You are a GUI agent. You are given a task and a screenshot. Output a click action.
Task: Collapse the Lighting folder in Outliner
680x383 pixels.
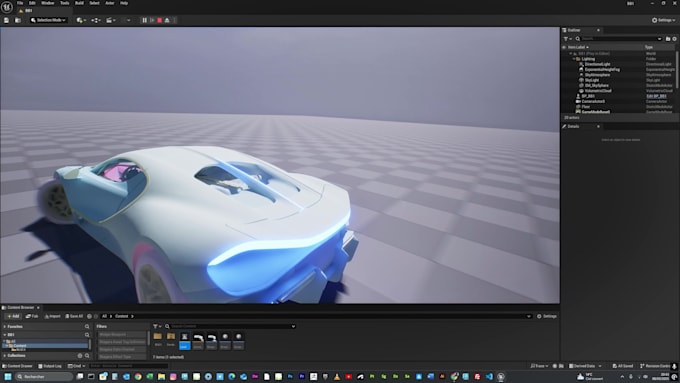coord(574,59)
